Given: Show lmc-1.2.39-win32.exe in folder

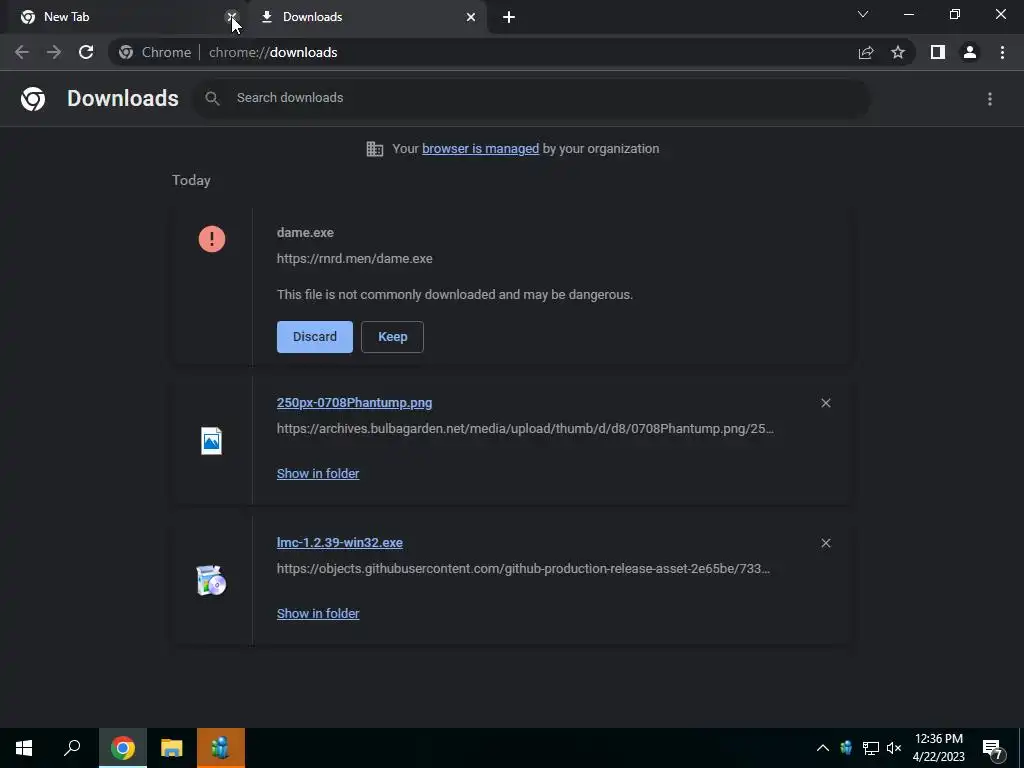Looking at the screenshot, I should (318, 614).
